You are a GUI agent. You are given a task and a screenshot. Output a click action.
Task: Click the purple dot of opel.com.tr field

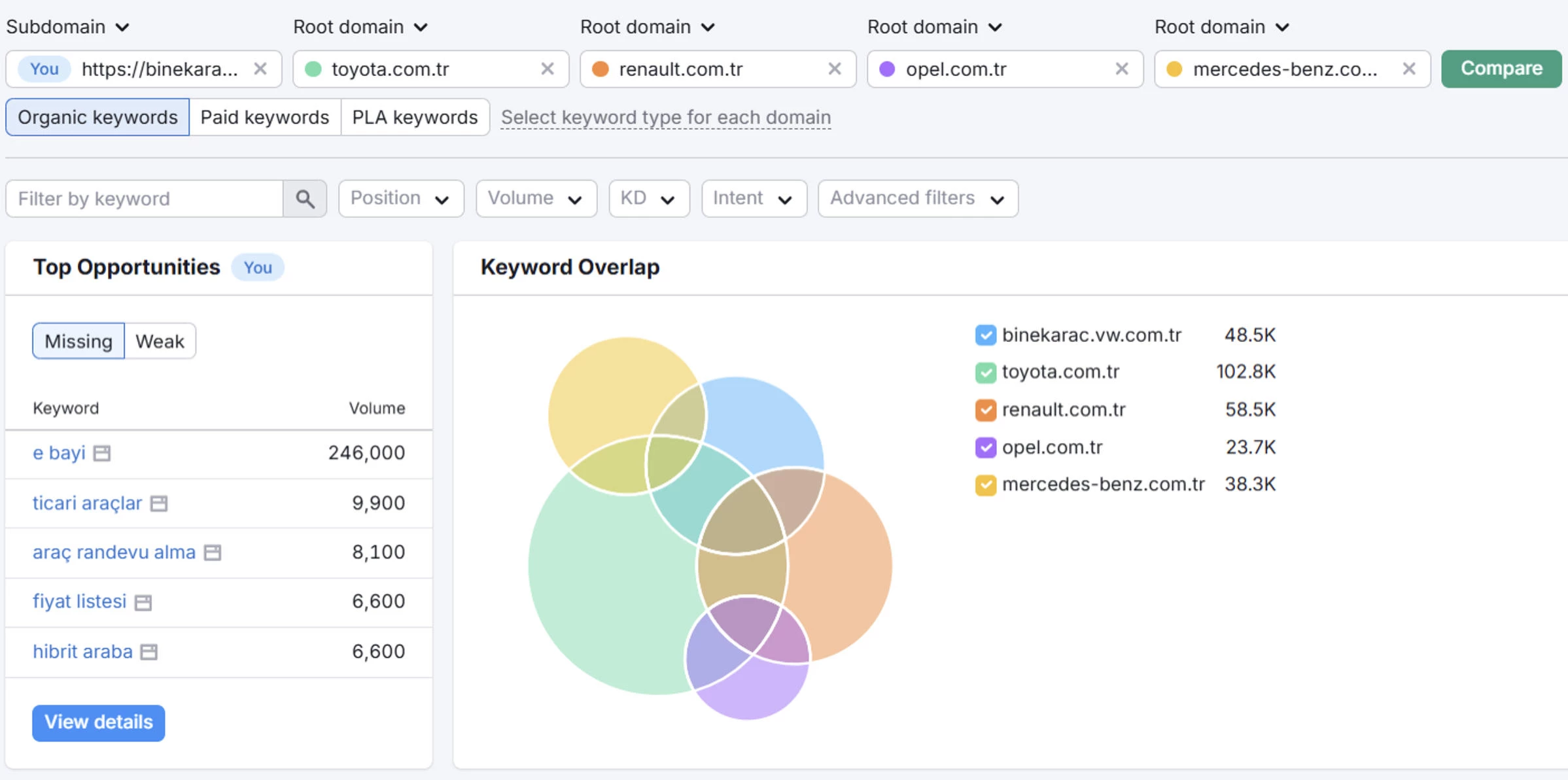coord(887,69)
